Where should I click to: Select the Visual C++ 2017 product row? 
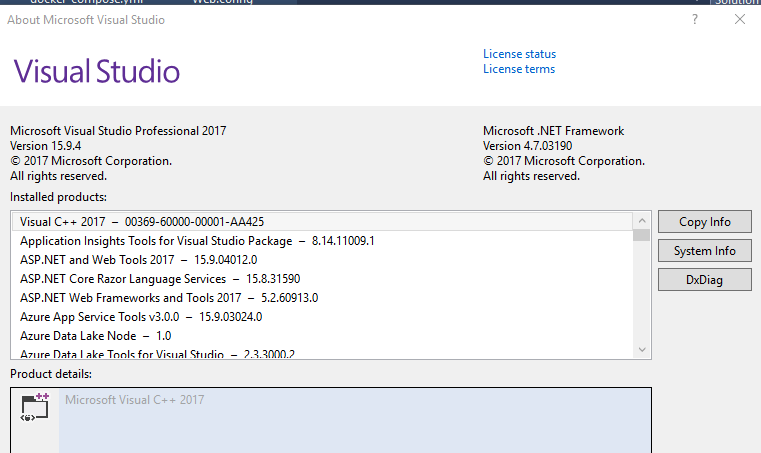click(322, 222)
